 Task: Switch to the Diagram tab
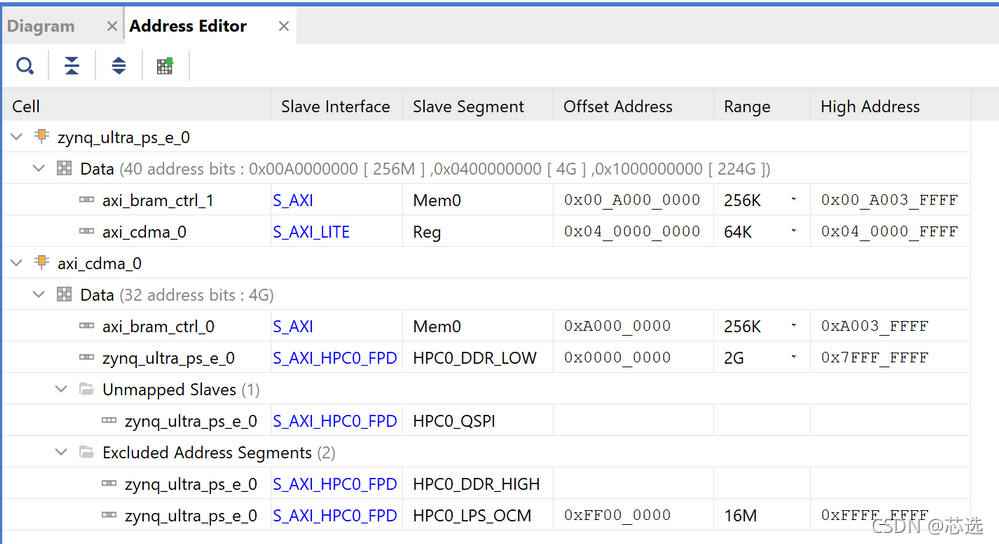tap(41, 27)
